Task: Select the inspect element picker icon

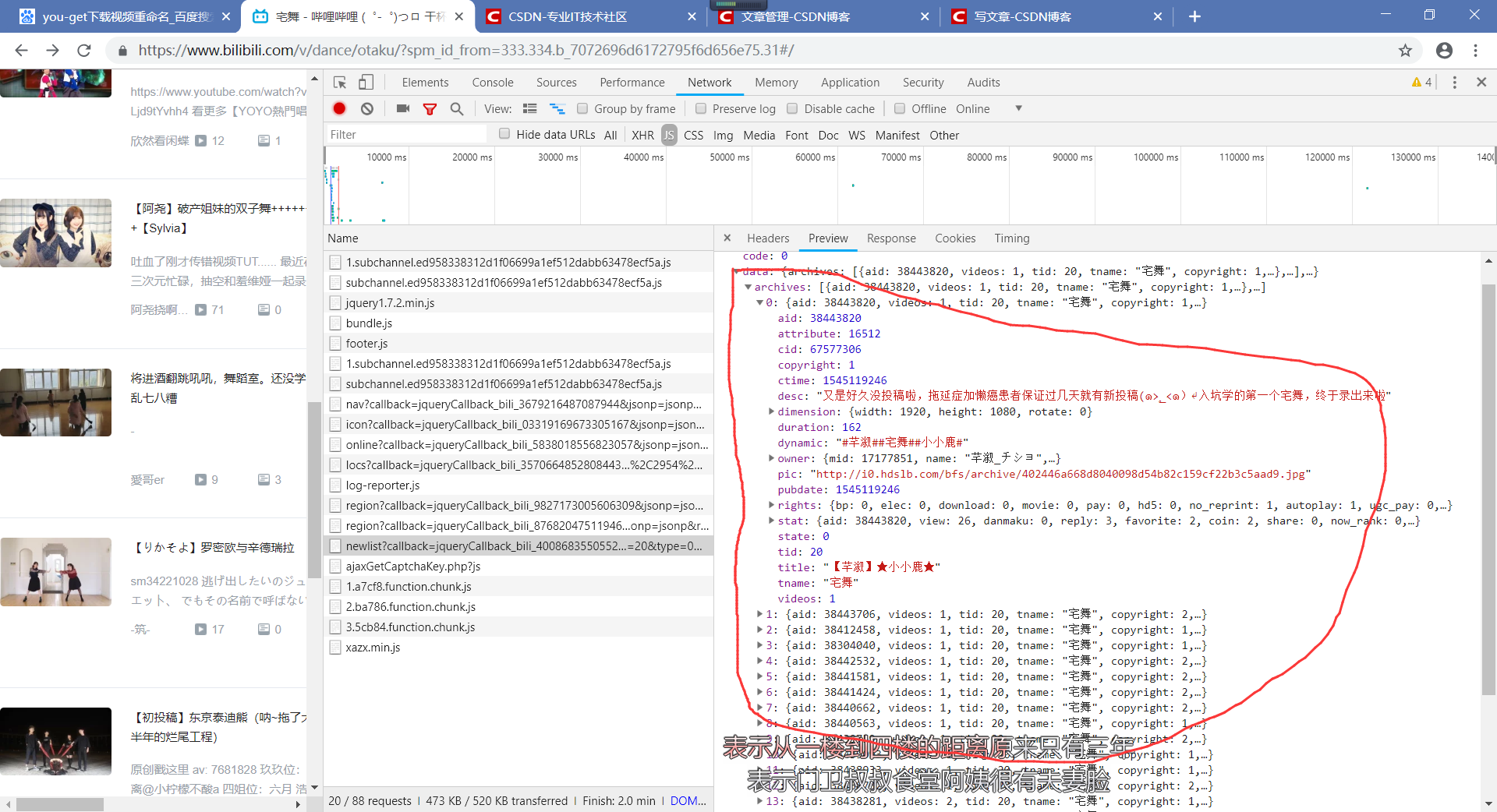Action: pos(340,83)
